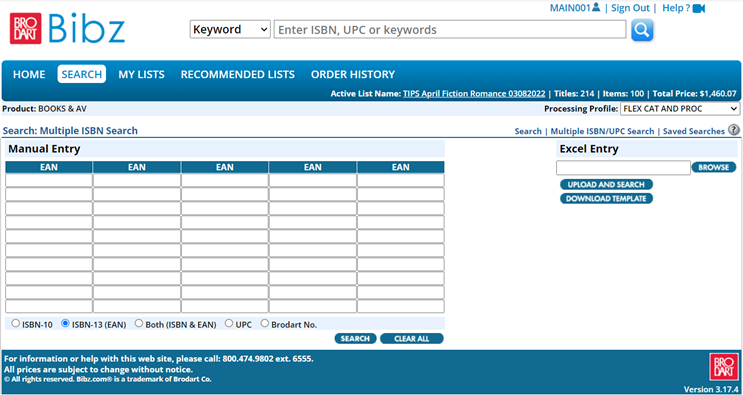The height and width of the screenshot is (395, 743).
Task: Open the active list TIPS April Fiction Romance
Action: point(474,94)
